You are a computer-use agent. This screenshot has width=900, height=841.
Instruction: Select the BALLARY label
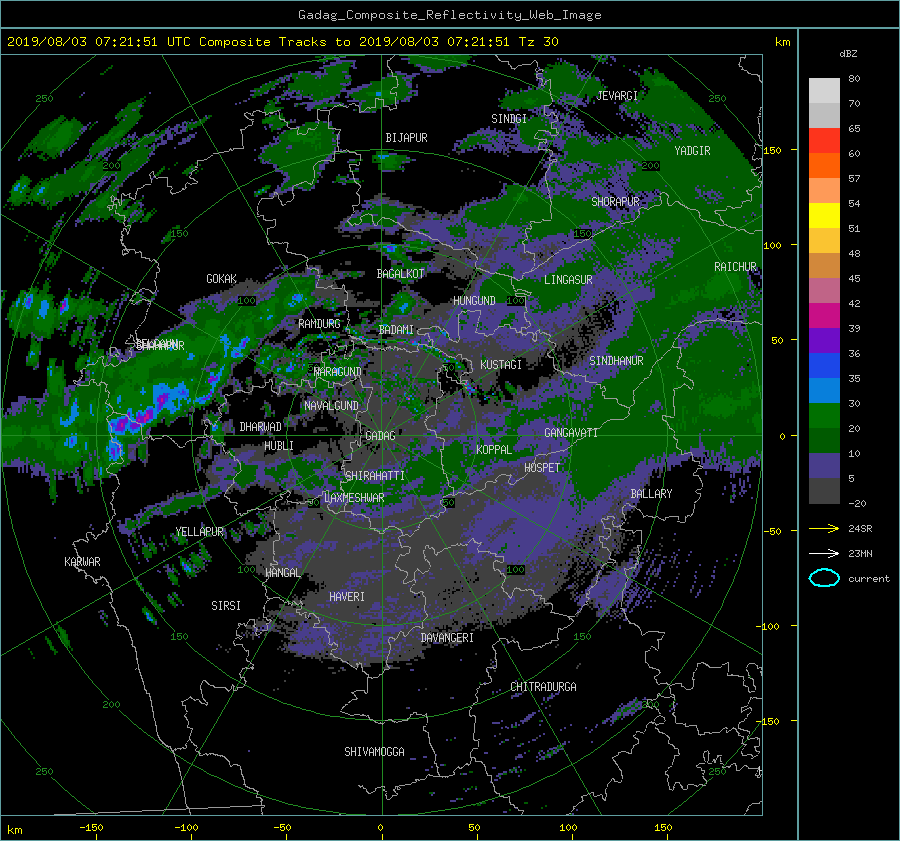pyautogui.click(x=651, y=494)
